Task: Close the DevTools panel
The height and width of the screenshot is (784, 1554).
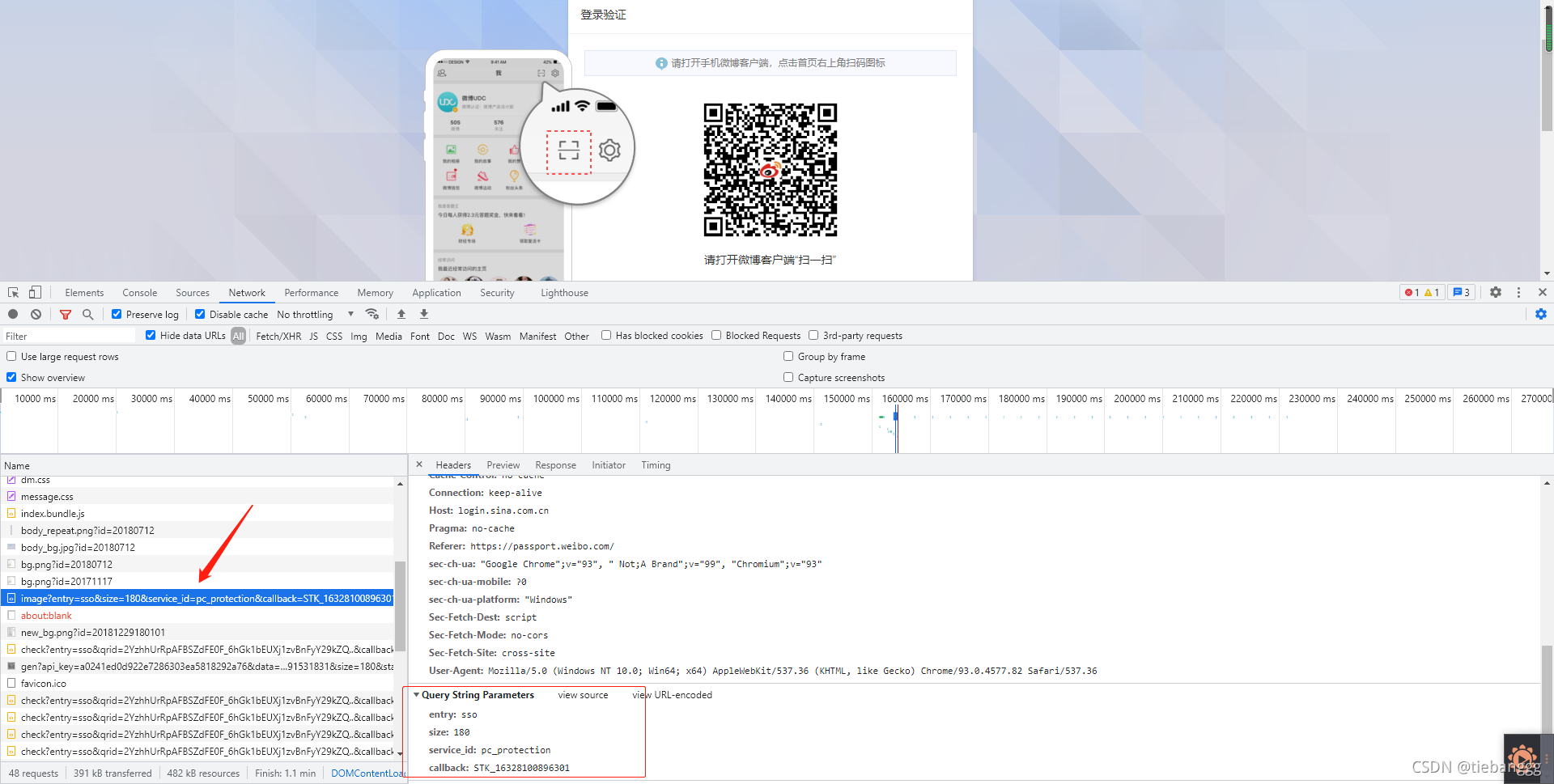Action: [x=1542, y=292]
